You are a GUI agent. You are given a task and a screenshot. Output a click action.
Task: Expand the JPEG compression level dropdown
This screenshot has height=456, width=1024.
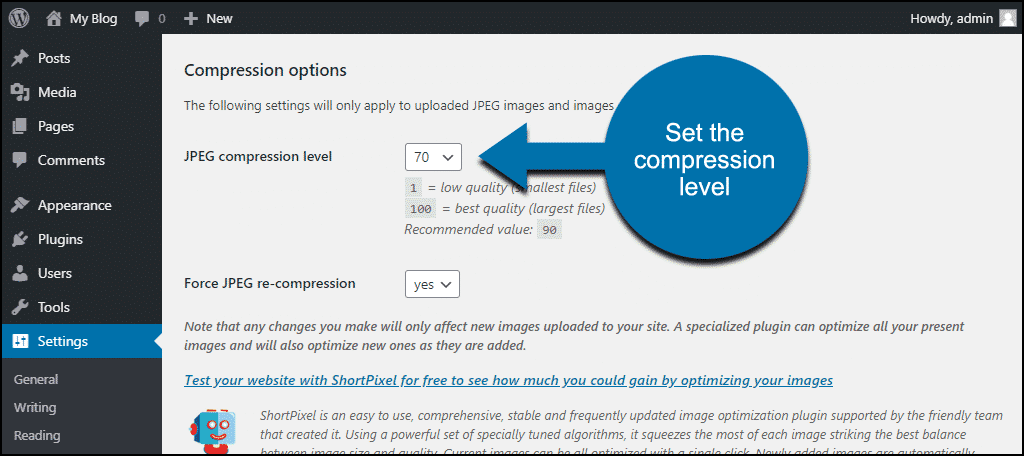click(x=433, y=157)
